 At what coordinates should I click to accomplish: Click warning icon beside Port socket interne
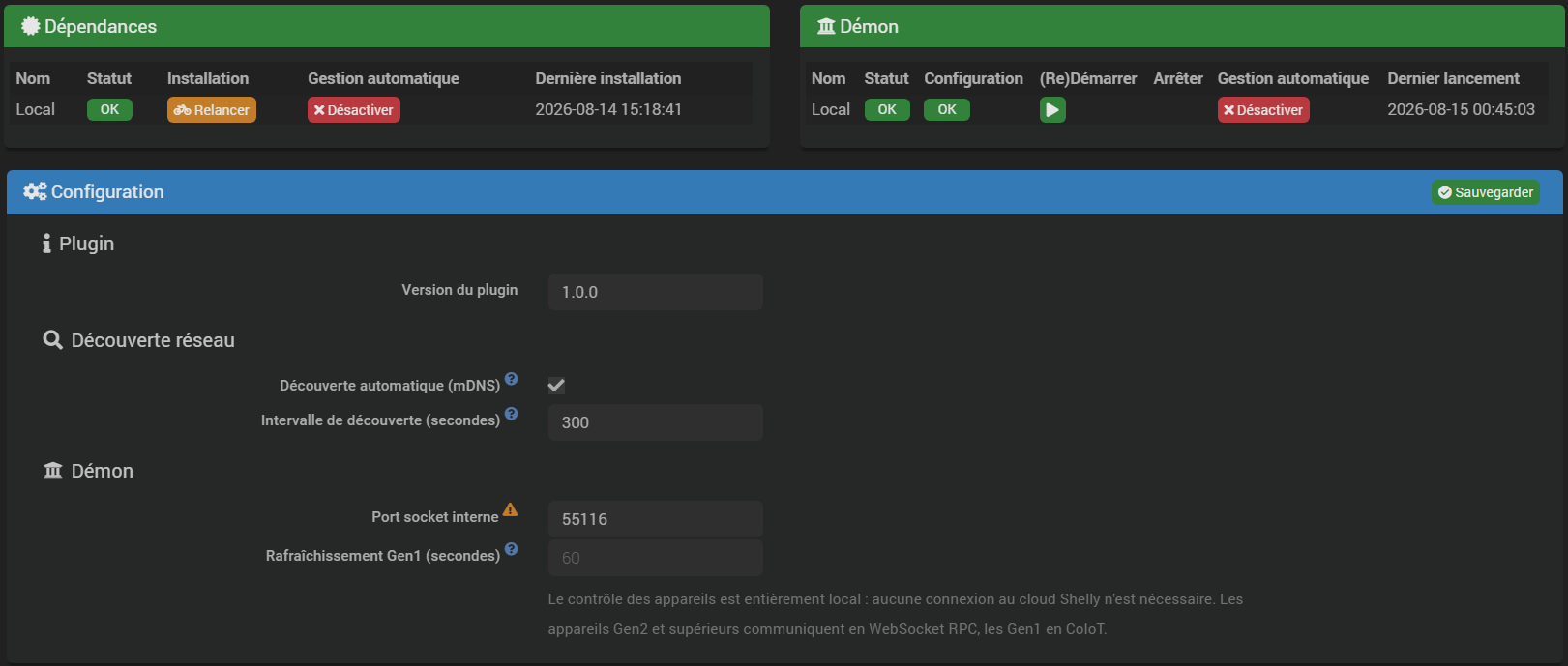click(x=510, y=509)
